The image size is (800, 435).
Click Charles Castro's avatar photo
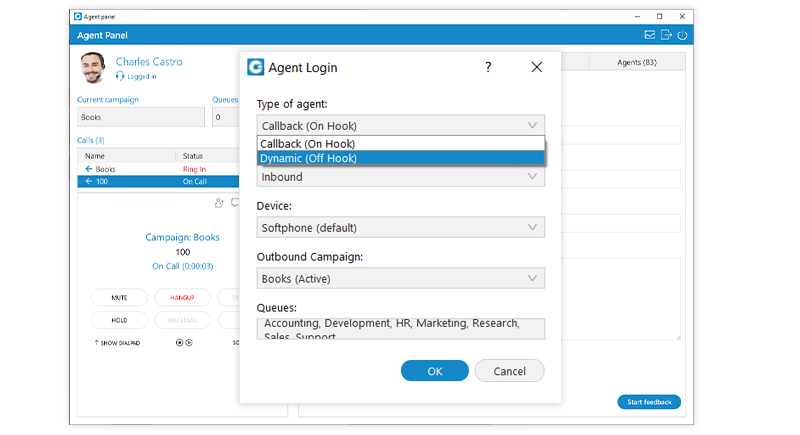tap(94, 68)
